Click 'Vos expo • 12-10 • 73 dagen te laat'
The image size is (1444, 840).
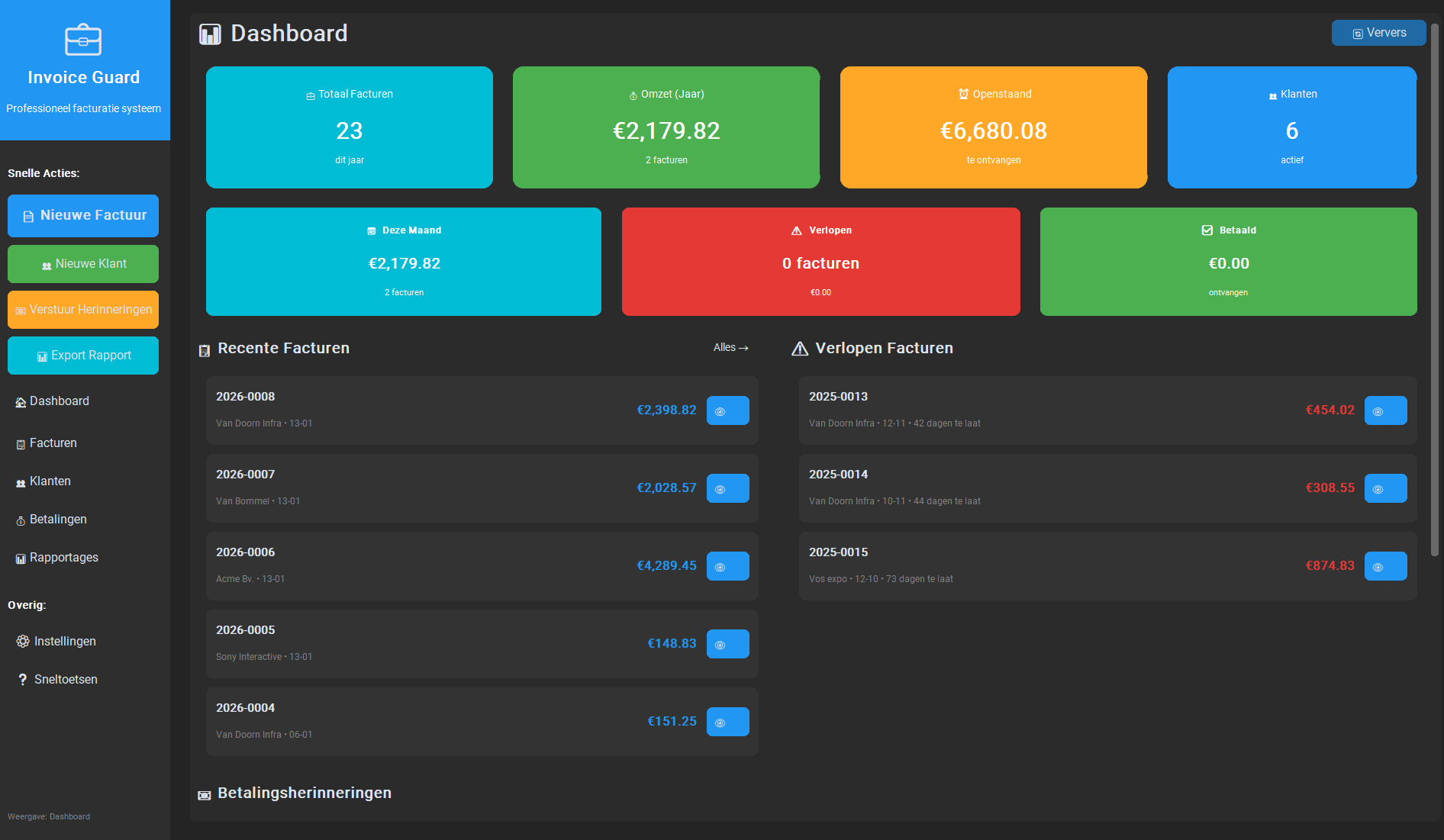[881, 579]
